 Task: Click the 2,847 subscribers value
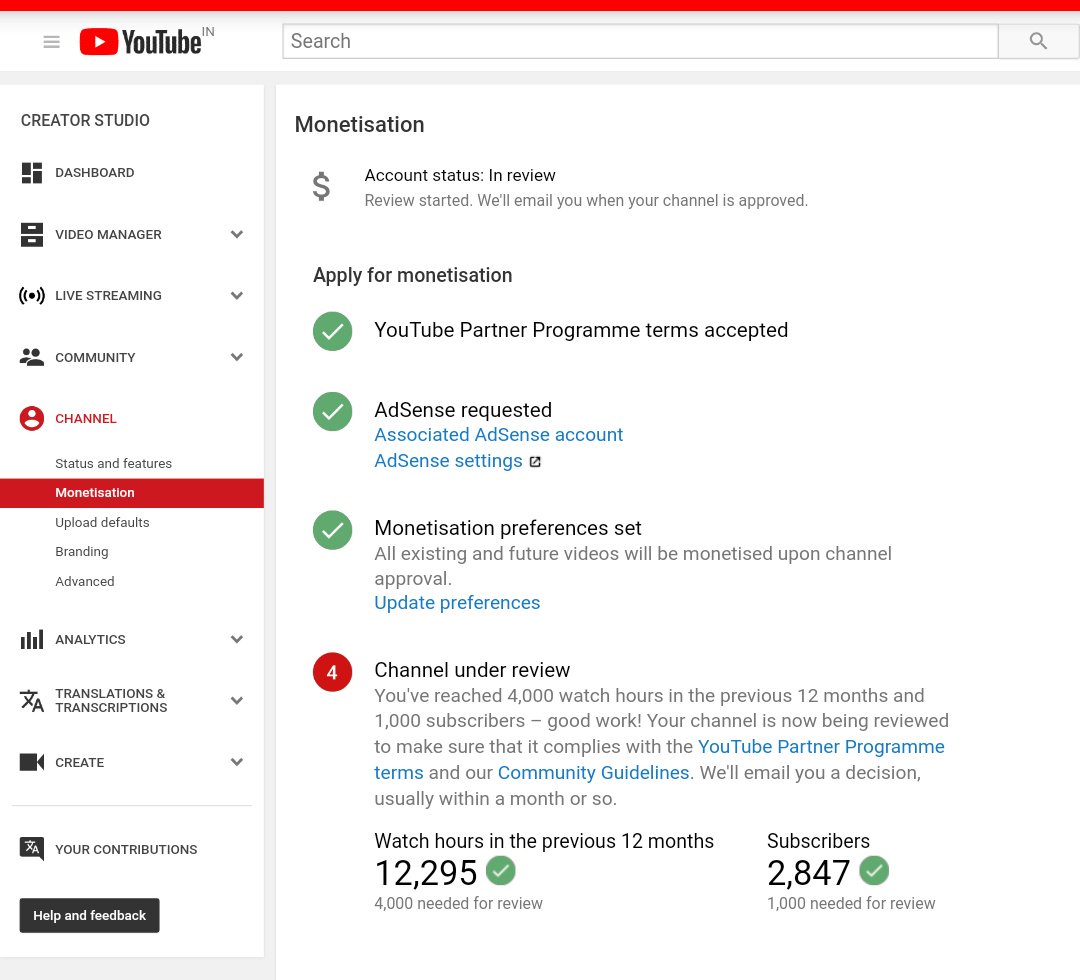coord(809,873)
